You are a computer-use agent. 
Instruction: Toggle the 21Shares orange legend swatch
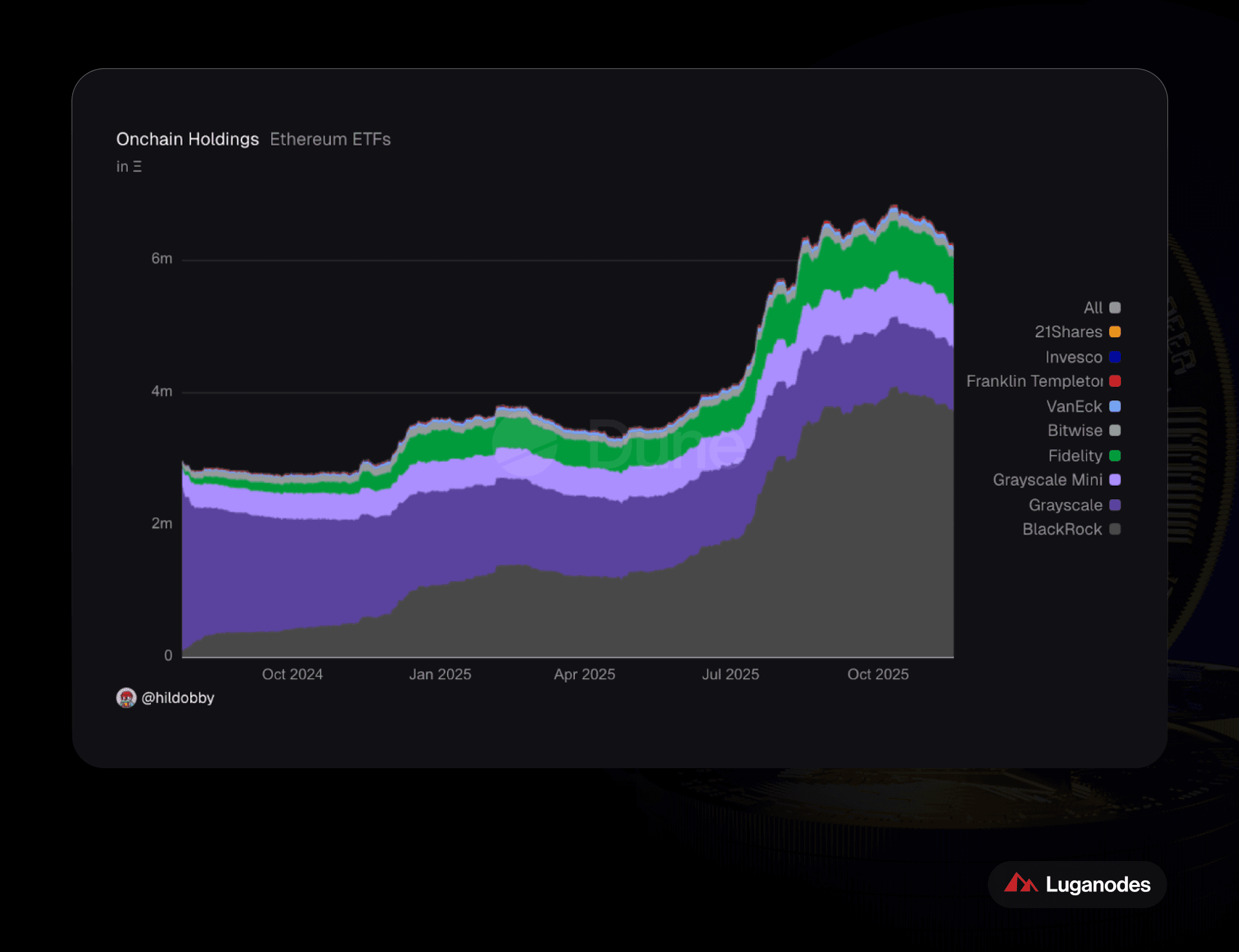1114,332
